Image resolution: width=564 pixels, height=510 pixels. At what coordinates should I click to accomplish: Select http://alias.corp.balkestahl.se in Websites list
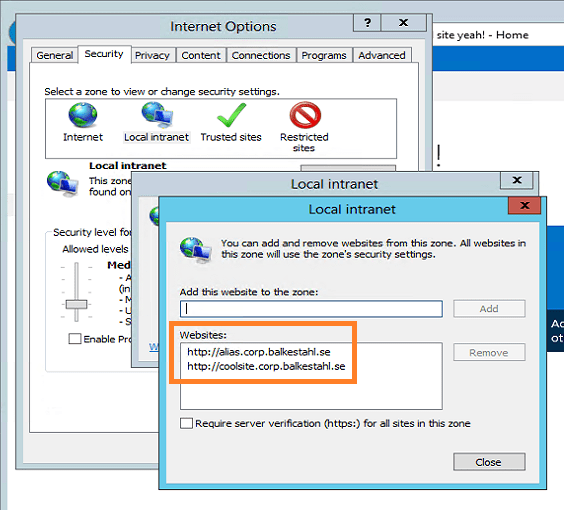[259, 352]
